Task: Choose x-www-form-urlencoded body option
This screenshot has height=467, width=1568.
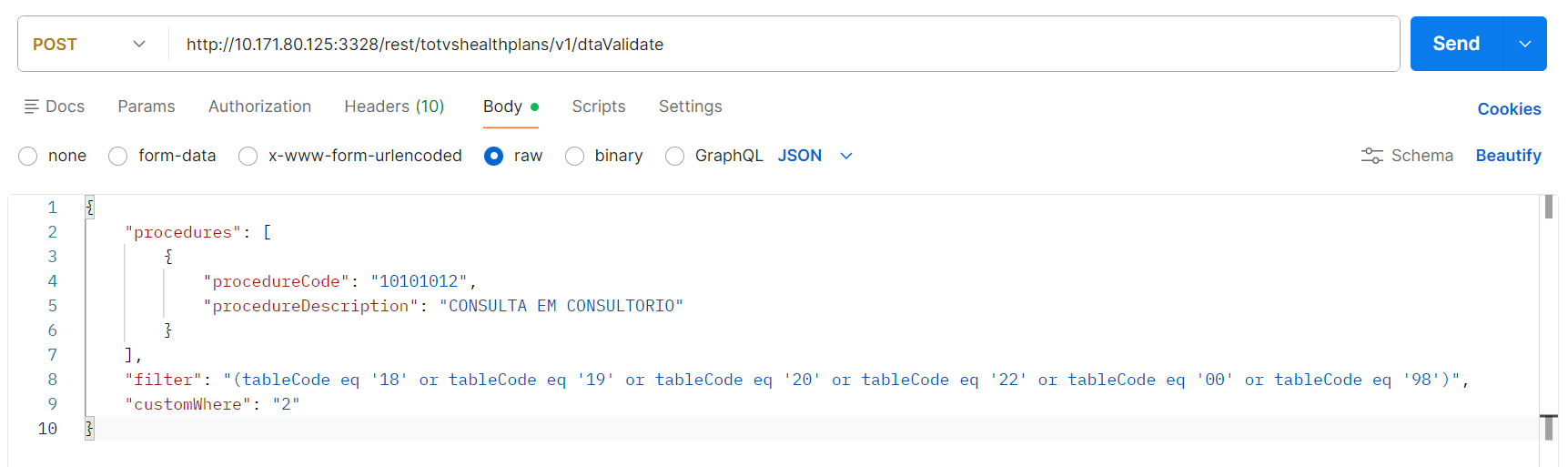Action: pos(248,157)
